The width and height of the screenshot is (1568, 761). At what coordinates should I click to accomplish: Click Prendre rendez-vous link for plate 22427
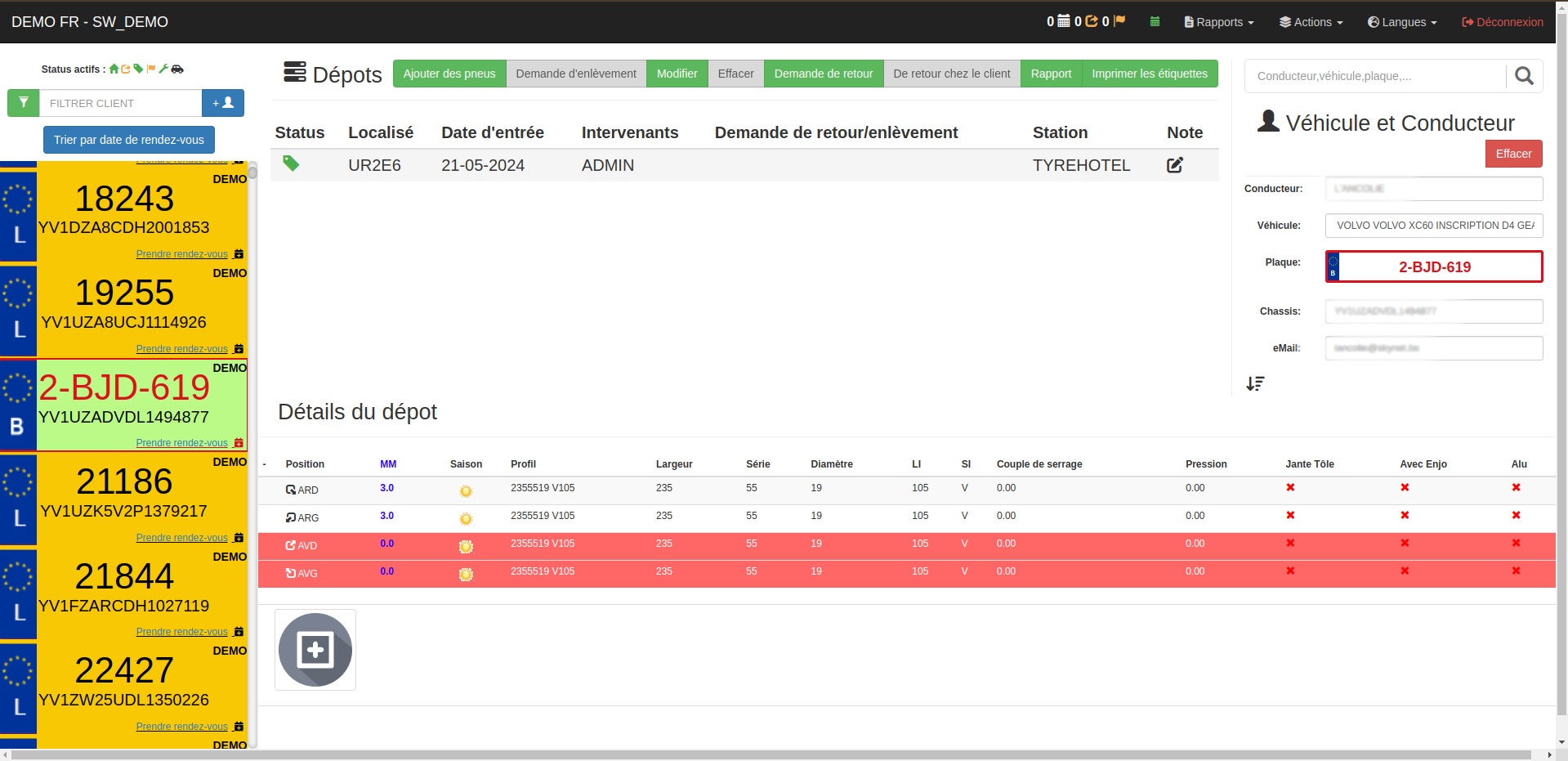(x=181, y=727)
